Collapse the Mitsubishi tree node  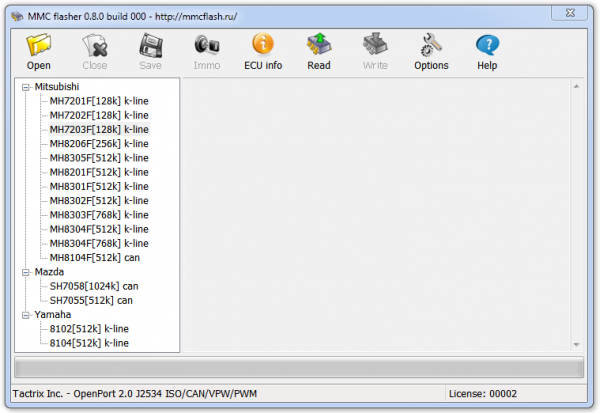click(x=26, y=87)
